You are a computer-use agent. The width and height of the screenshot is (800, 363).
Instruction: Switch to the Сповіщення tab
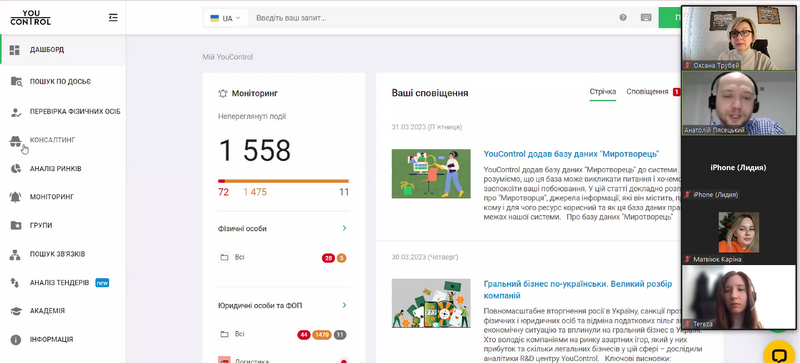coord(647,92)
